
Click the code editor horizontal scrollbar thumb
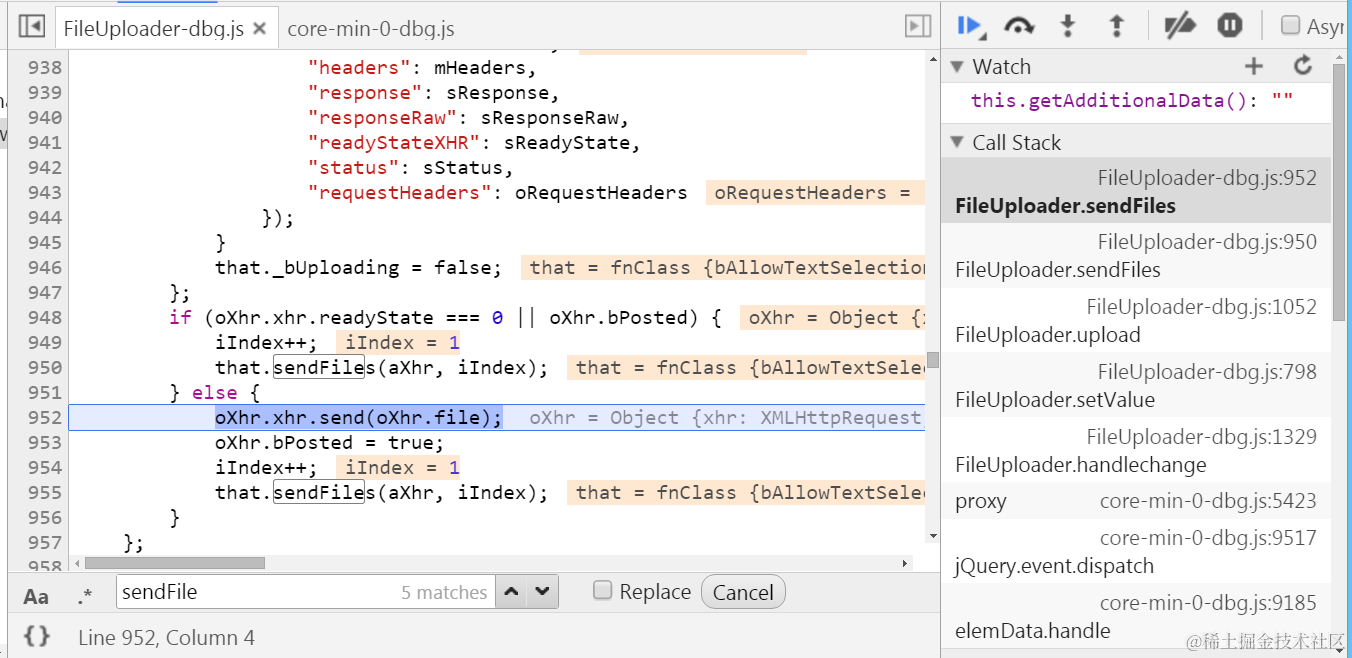[x=175, y=563]
